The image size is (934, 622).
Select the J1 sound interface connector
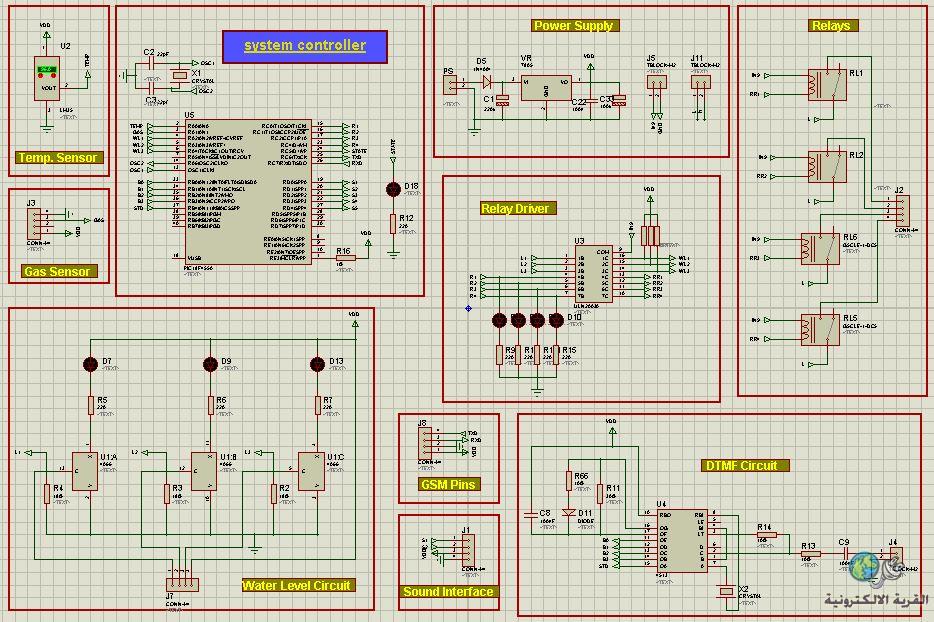point(468,551)
